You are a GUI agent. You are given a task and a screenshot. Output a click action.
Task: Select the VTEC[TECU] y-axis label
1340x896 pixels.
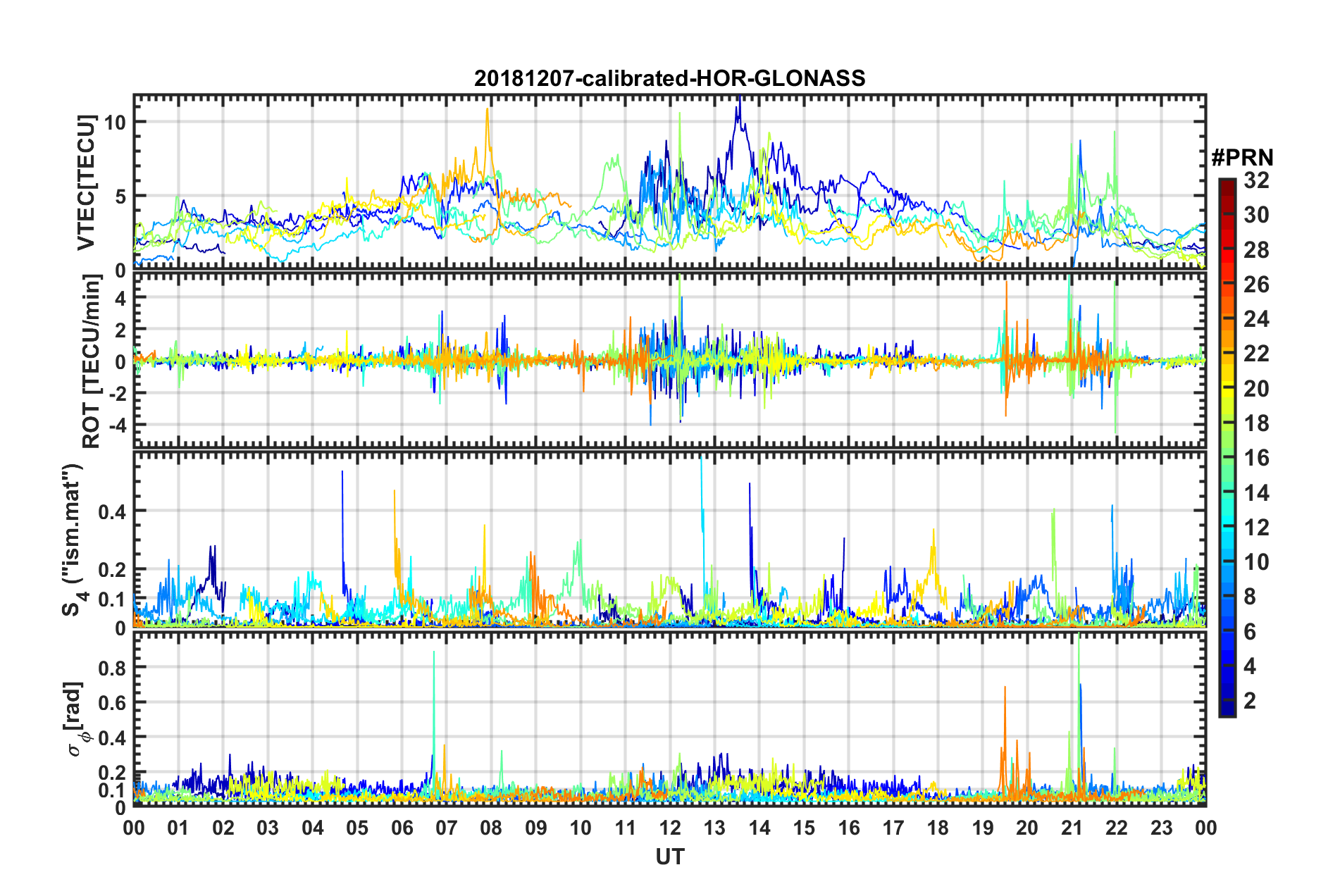(86, 183)
